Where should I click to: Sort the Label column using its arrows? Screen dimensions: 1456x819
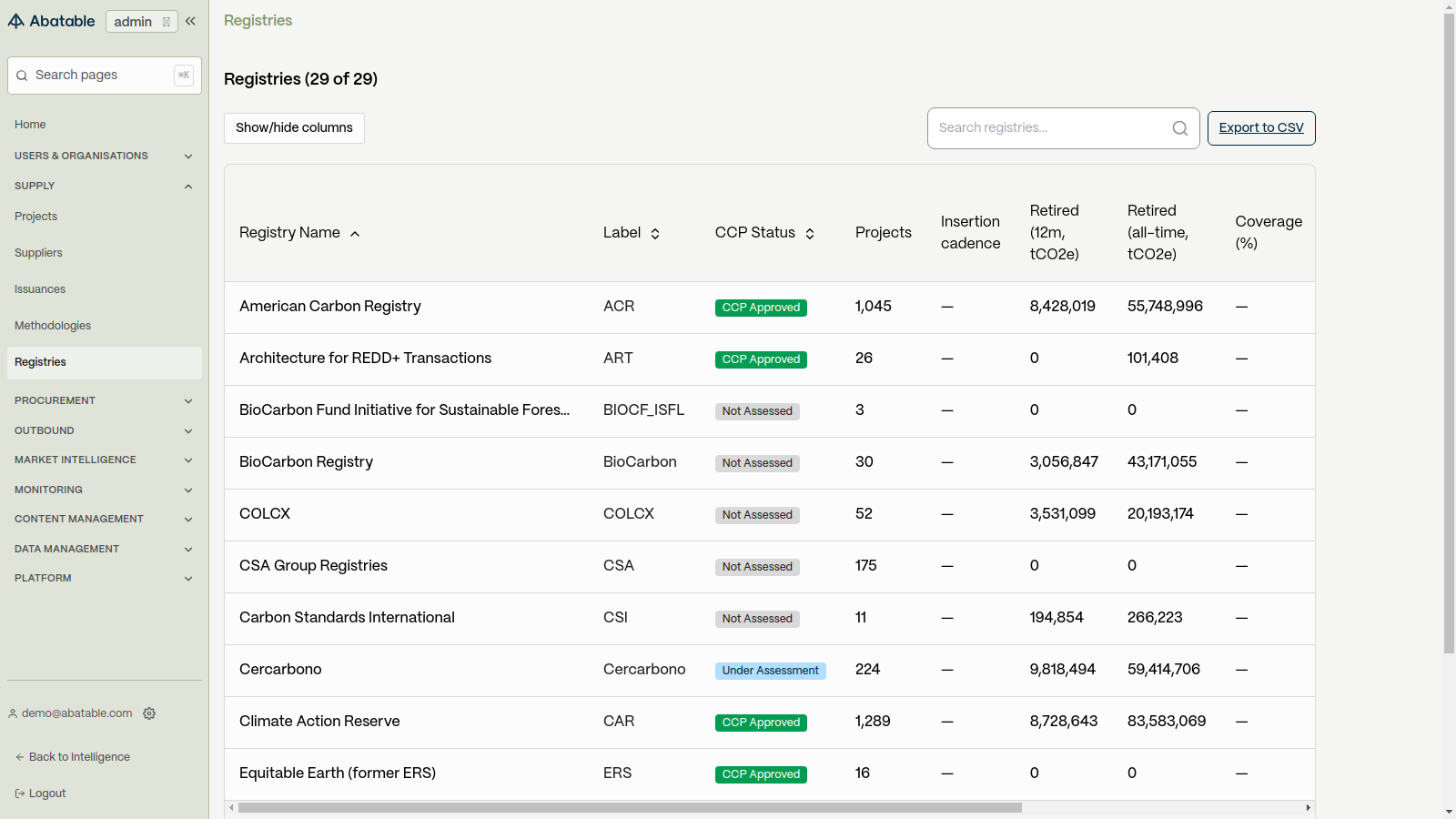655,234
